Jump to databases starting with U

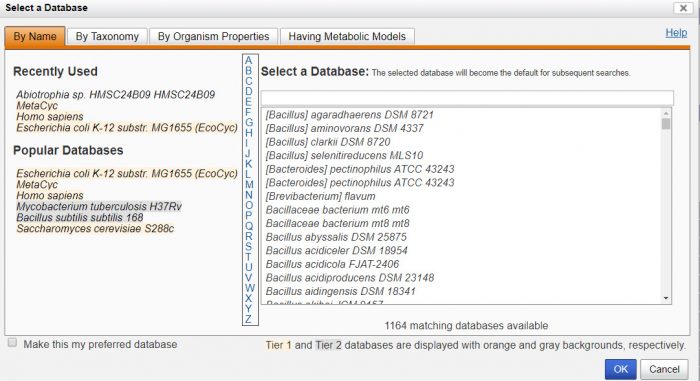click(249, 267)
